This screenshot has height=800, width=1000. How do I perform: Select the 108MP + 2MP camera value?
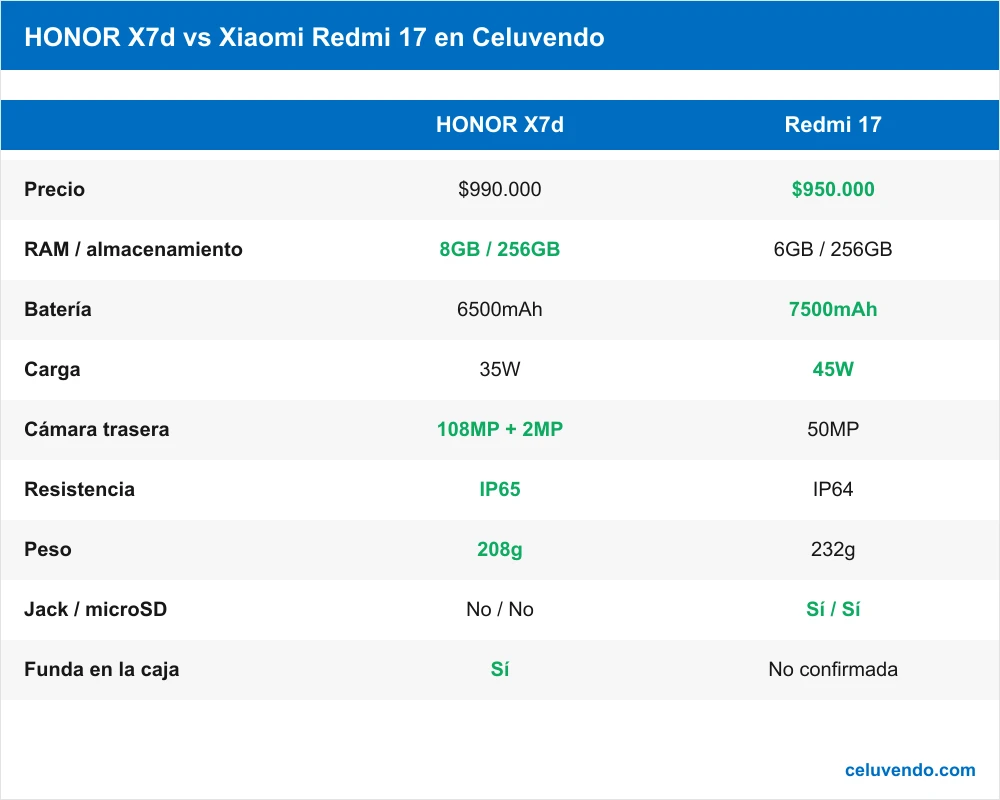pyautogui.click(x=499, y=429)
